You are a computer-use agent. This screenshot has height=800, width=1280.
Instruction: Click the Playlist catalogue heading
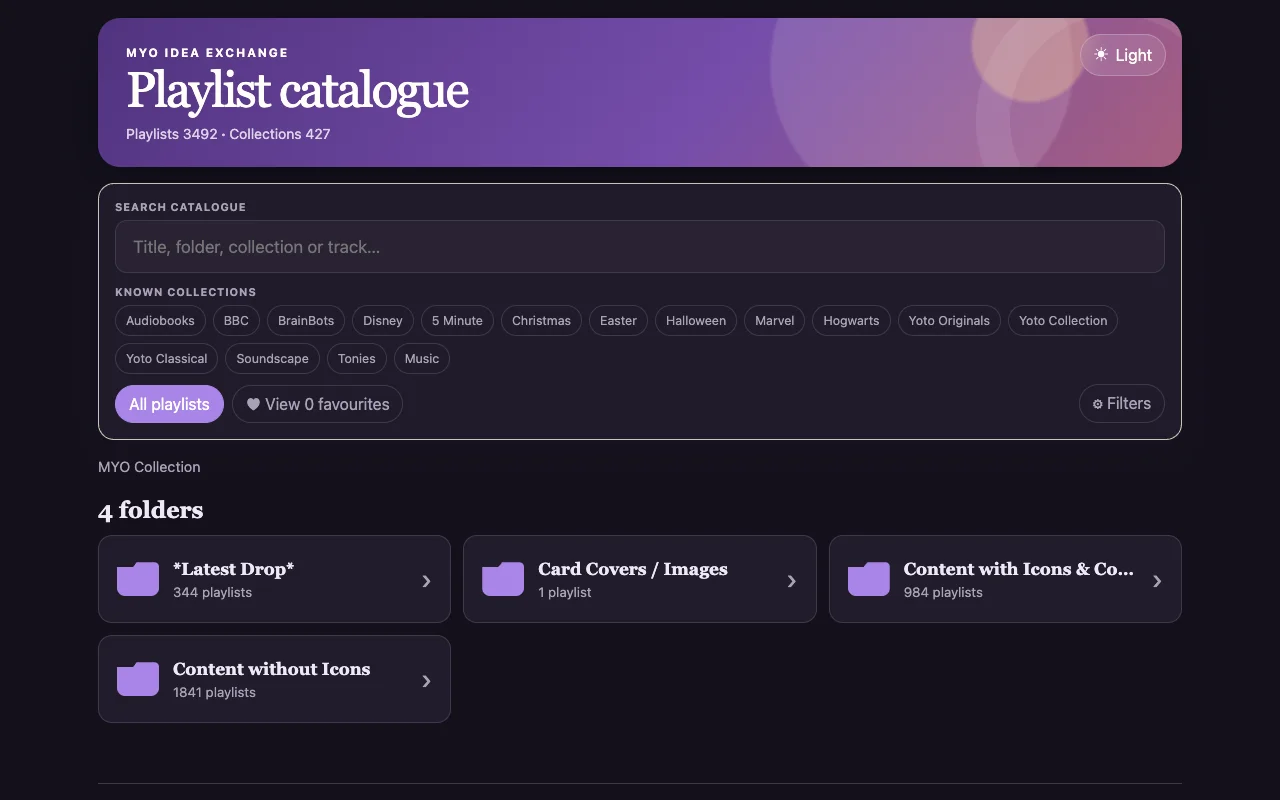297,91
